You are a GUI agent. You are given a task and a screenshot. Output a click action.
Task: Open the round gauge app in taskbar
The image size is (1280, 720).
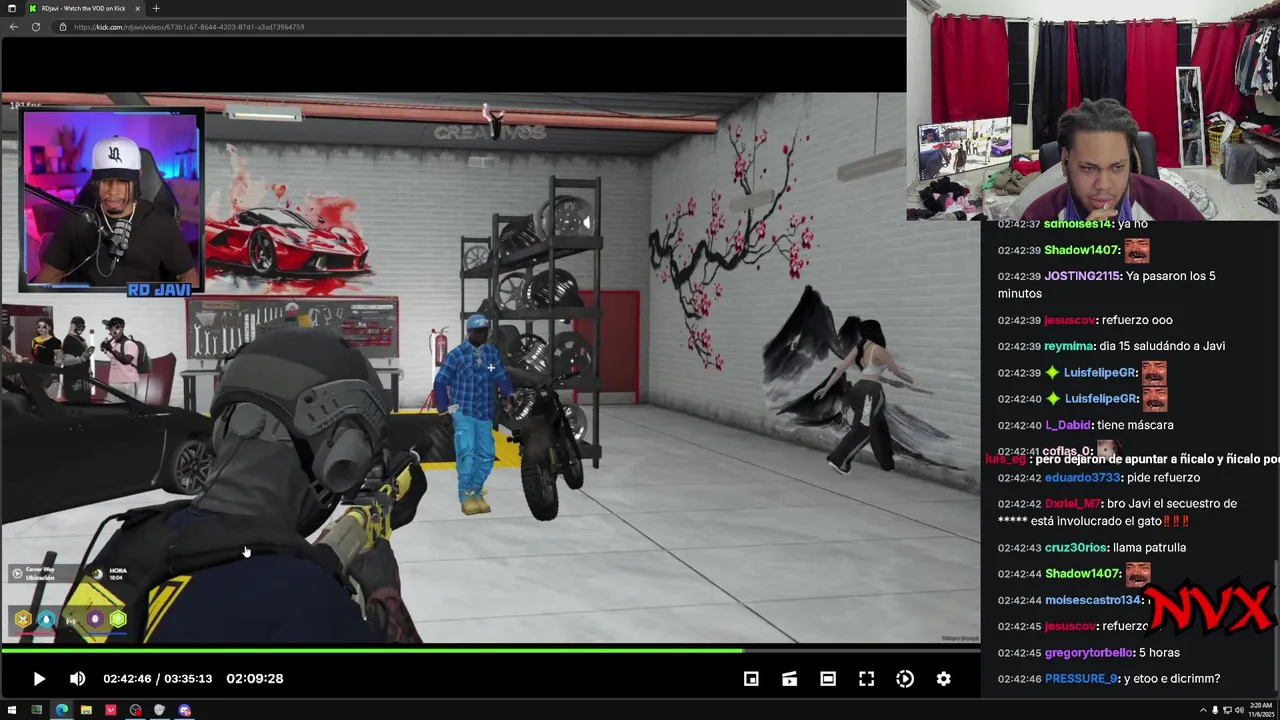(136, 710)
